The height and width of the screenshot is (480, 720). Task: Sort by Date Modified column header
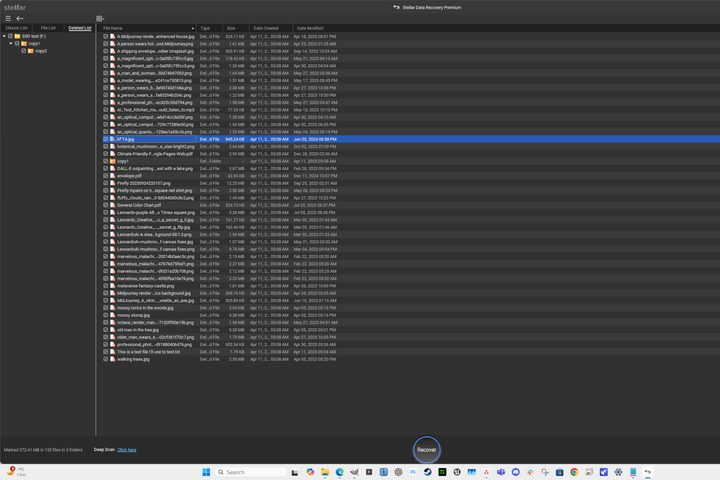(x=310, y=28)
